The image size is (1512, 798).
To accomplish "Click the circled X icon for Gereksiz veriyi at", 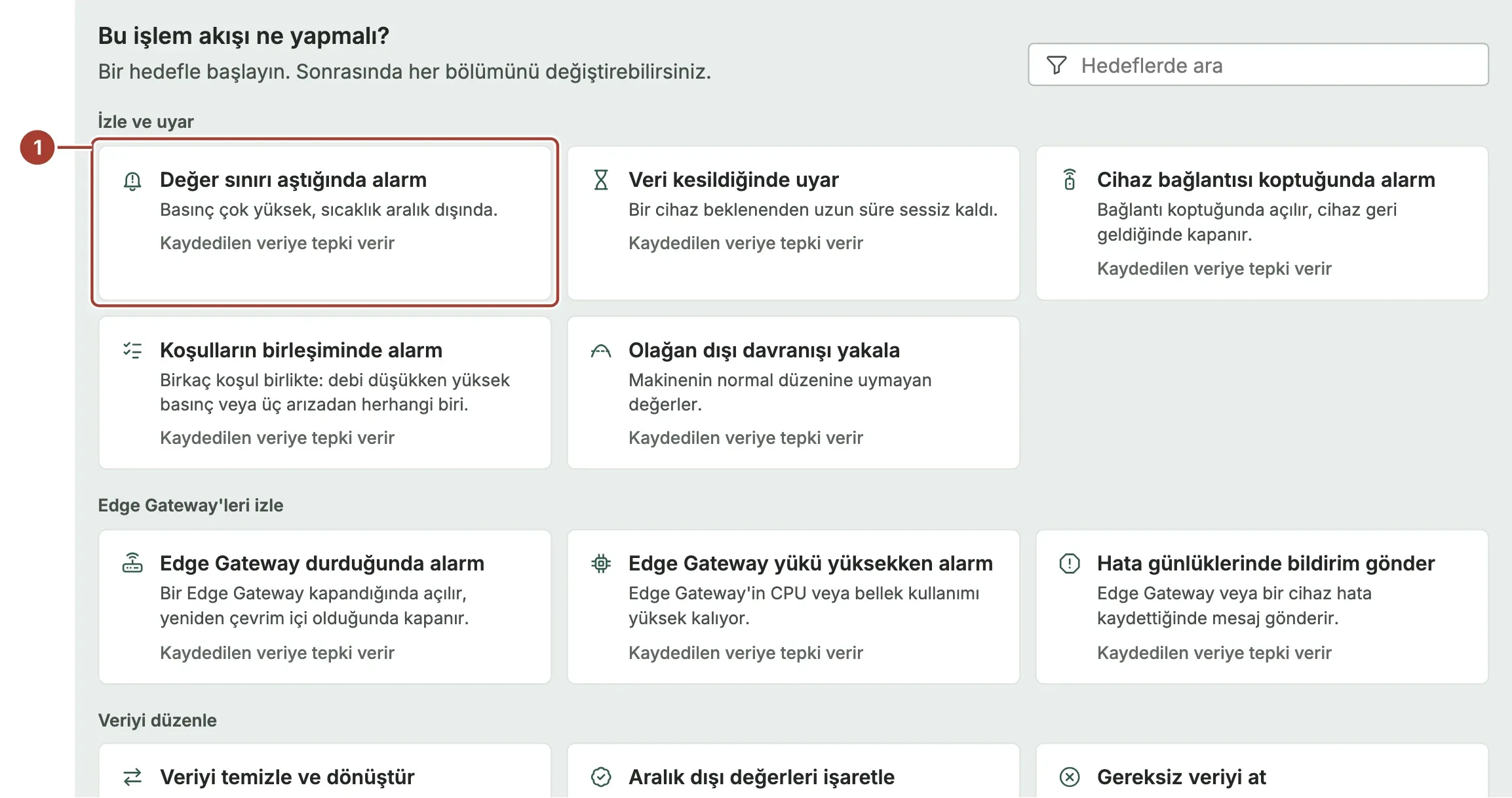I will click(1070, 777).
